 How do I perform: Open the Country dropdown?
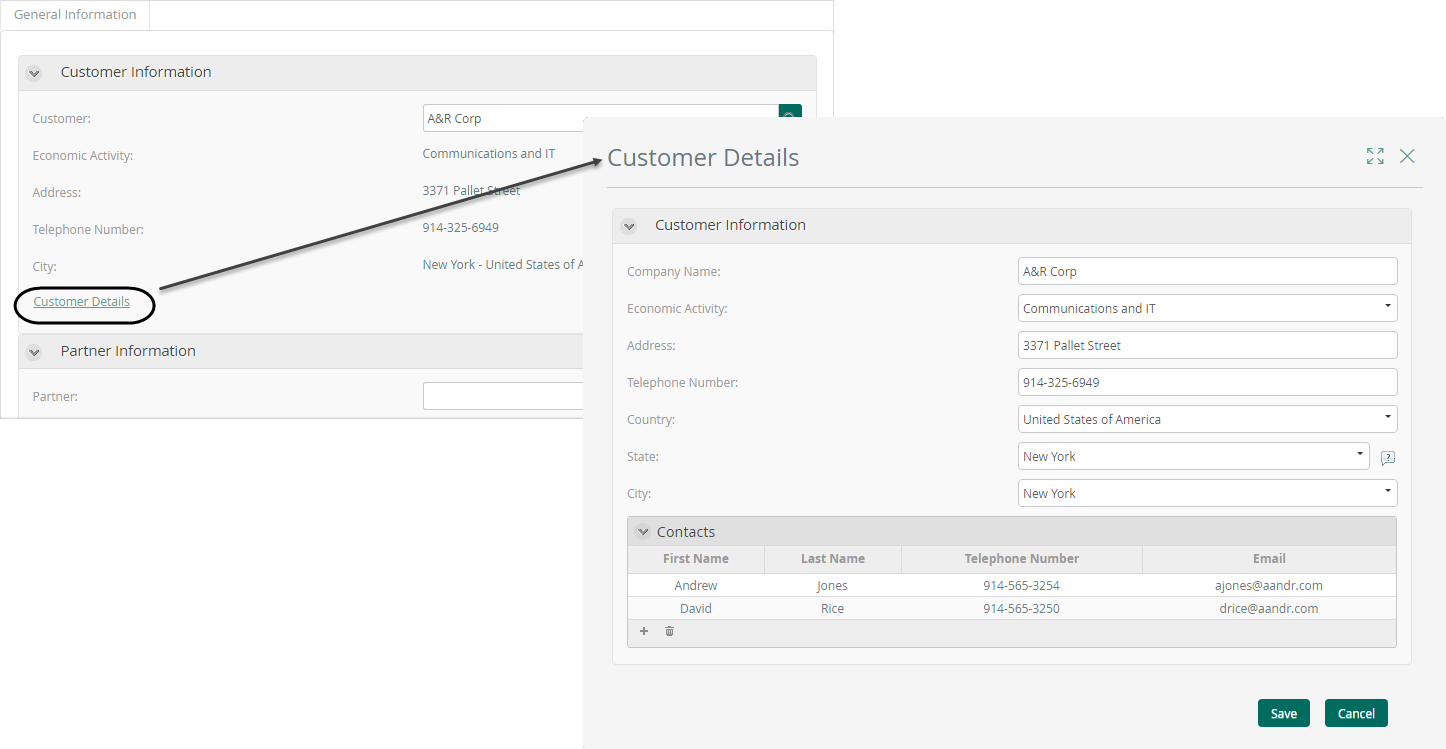(1207, 419)
